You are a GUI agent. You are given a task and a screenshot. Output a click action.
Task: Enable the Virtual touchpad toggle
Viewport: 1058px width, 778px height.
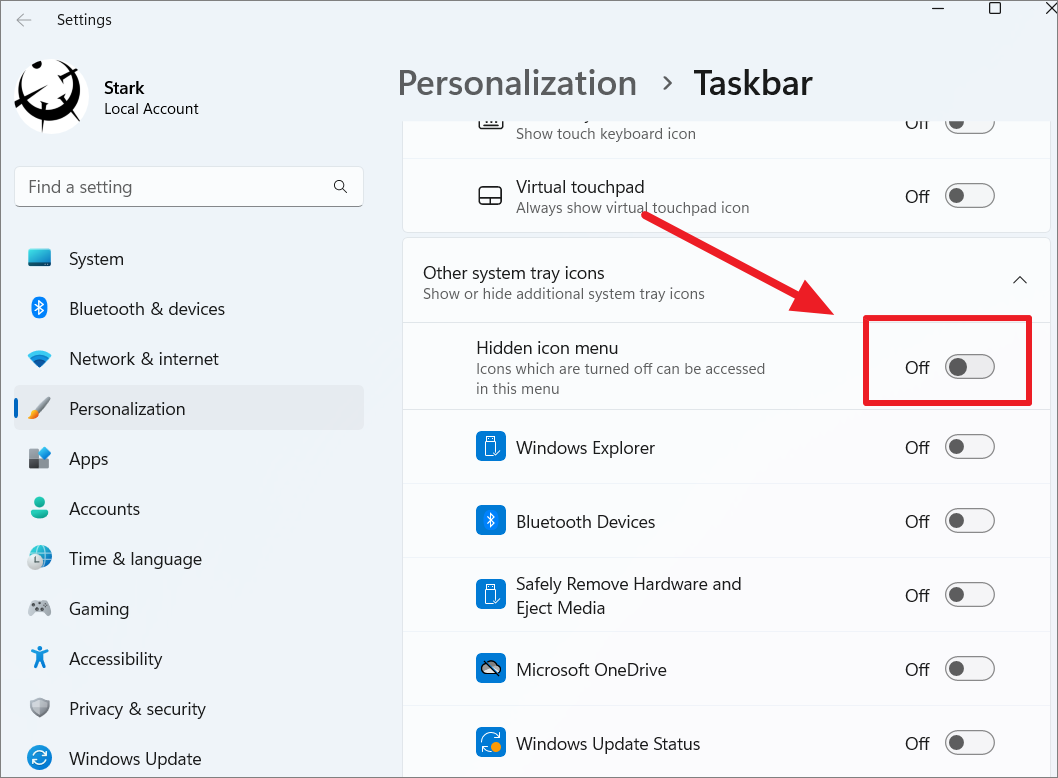(969, 195)
